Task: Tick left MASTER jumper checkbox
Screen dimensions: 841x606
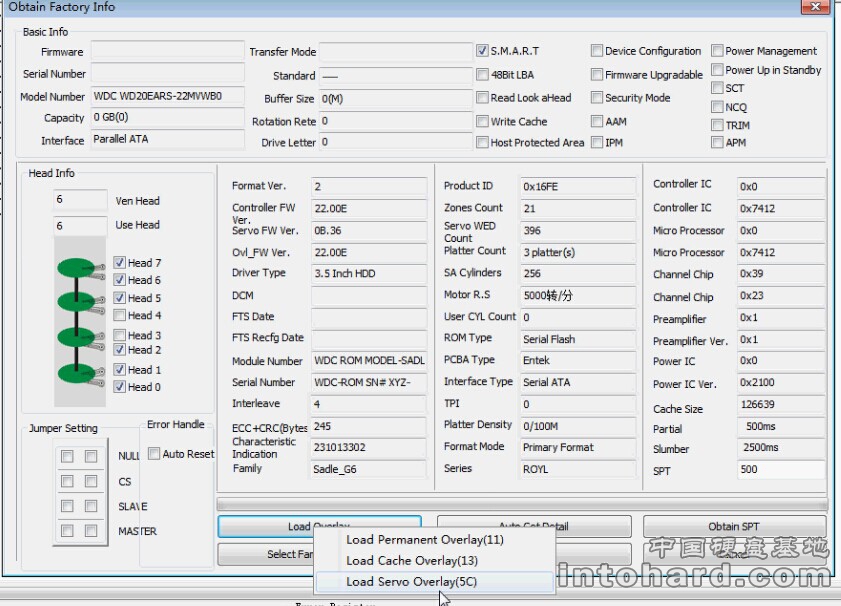Action: coord(67,530)
